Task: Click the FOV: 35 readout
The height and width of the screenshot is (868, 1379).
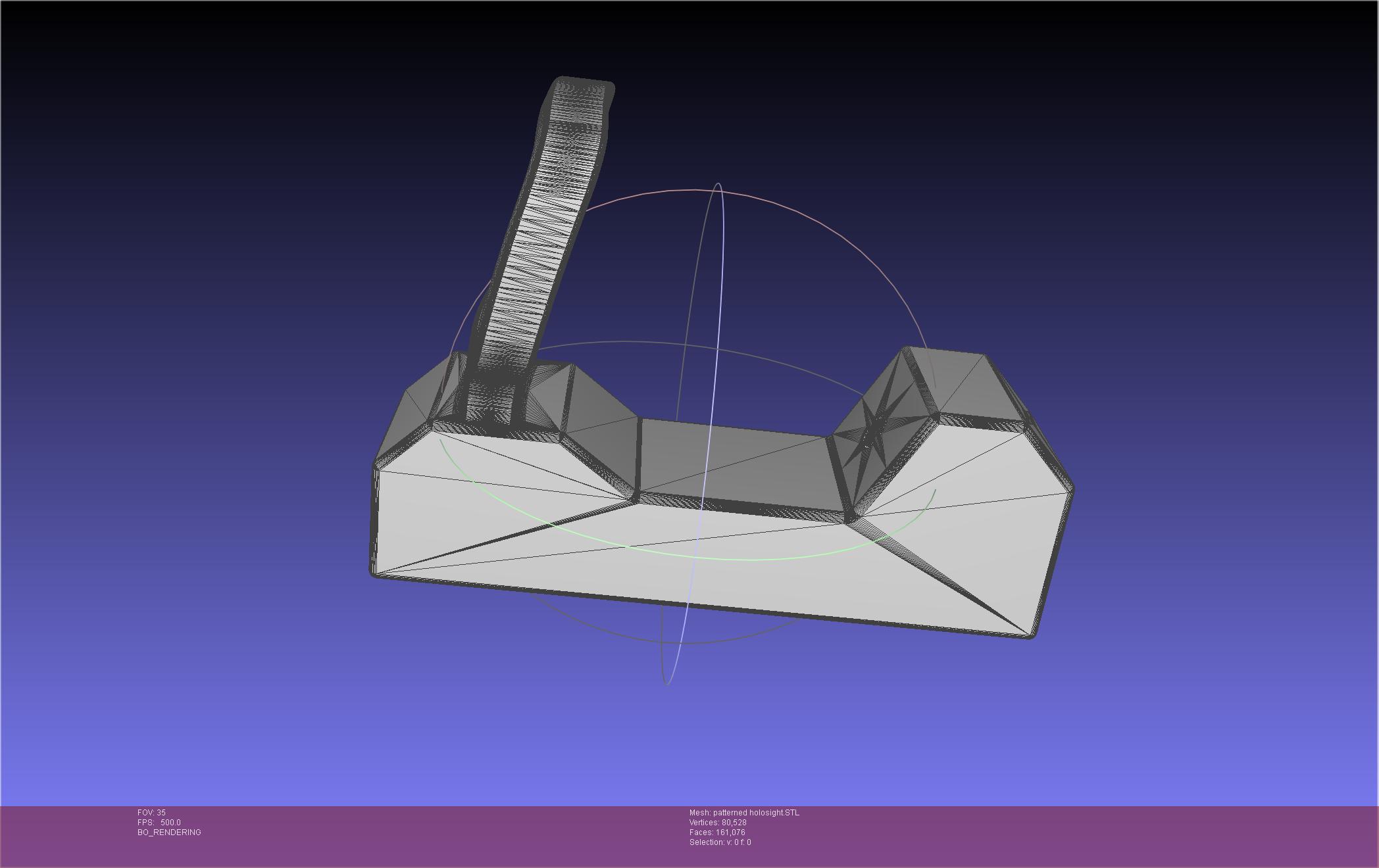Action: pos(151,813)
